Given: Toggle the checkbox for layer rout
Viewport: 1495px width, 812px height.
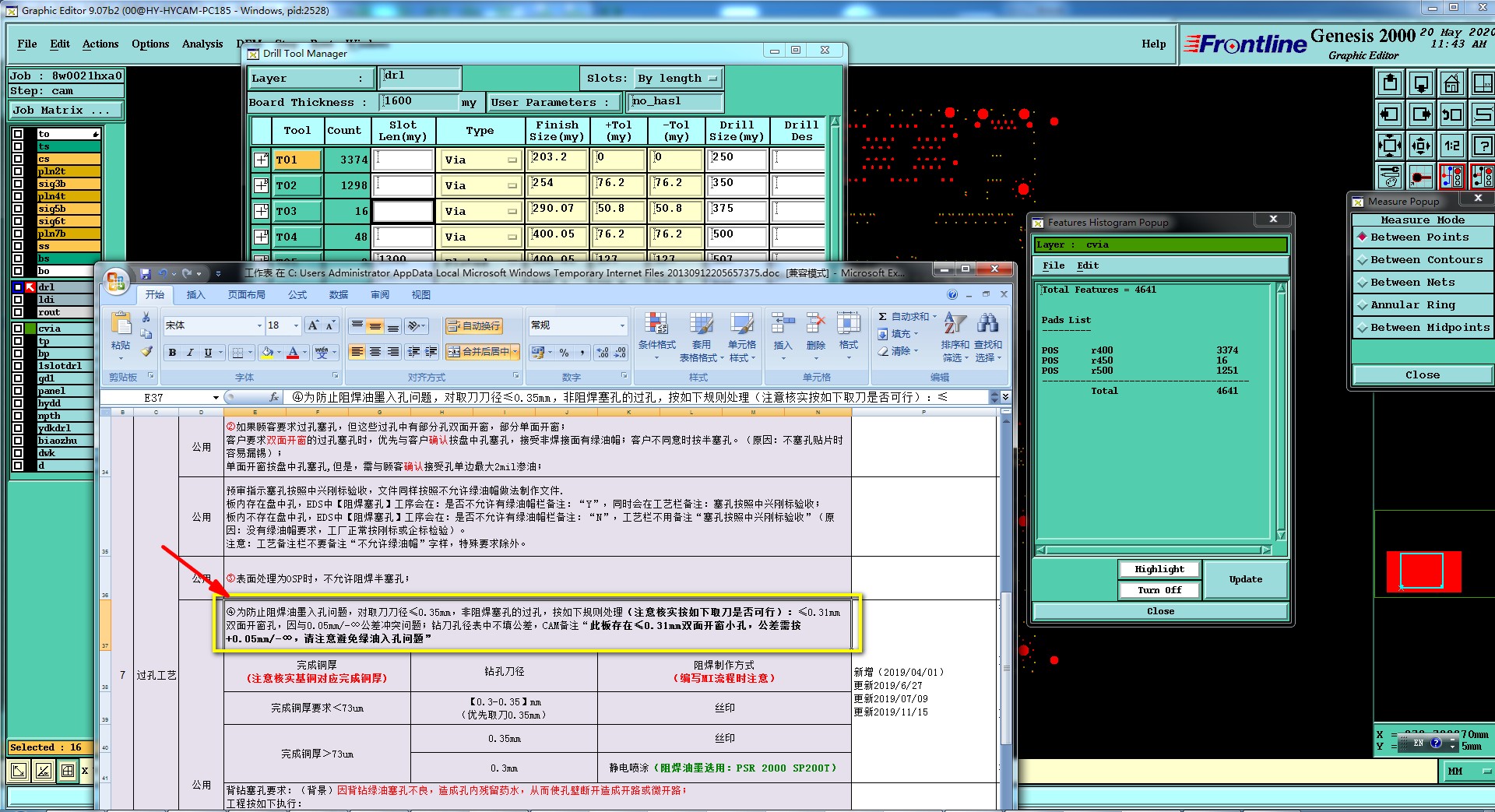Looking at the screenshot, I should (18, 312).
